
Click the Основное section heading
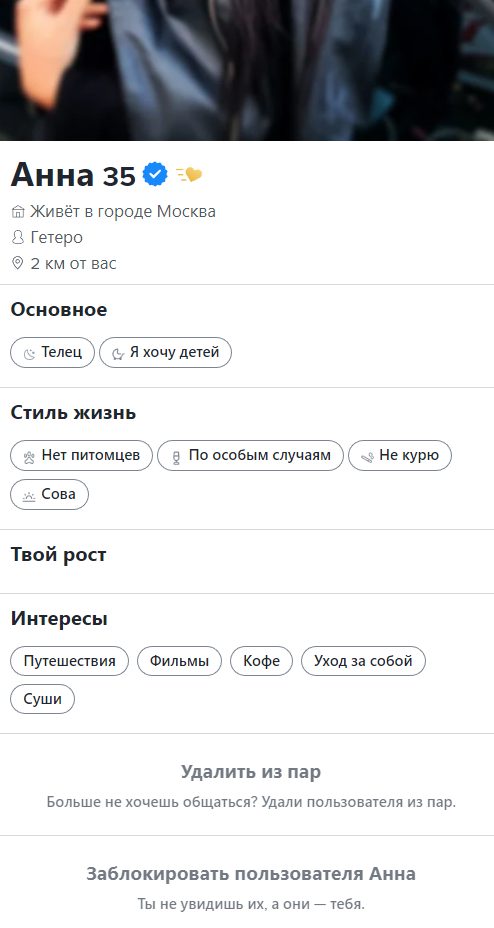point(59,310)
